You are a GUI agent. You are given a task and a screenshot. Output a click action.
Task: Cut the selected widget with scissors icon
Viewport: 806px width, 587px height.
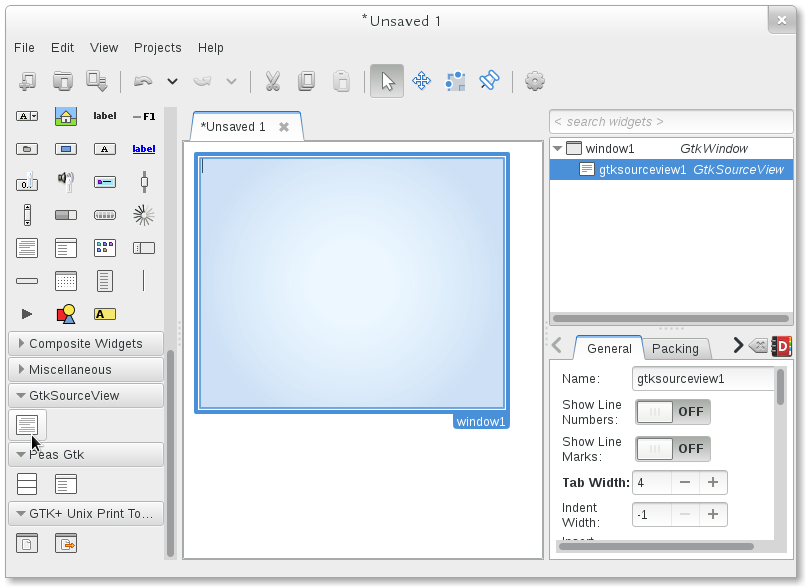(x=272, y=81)
